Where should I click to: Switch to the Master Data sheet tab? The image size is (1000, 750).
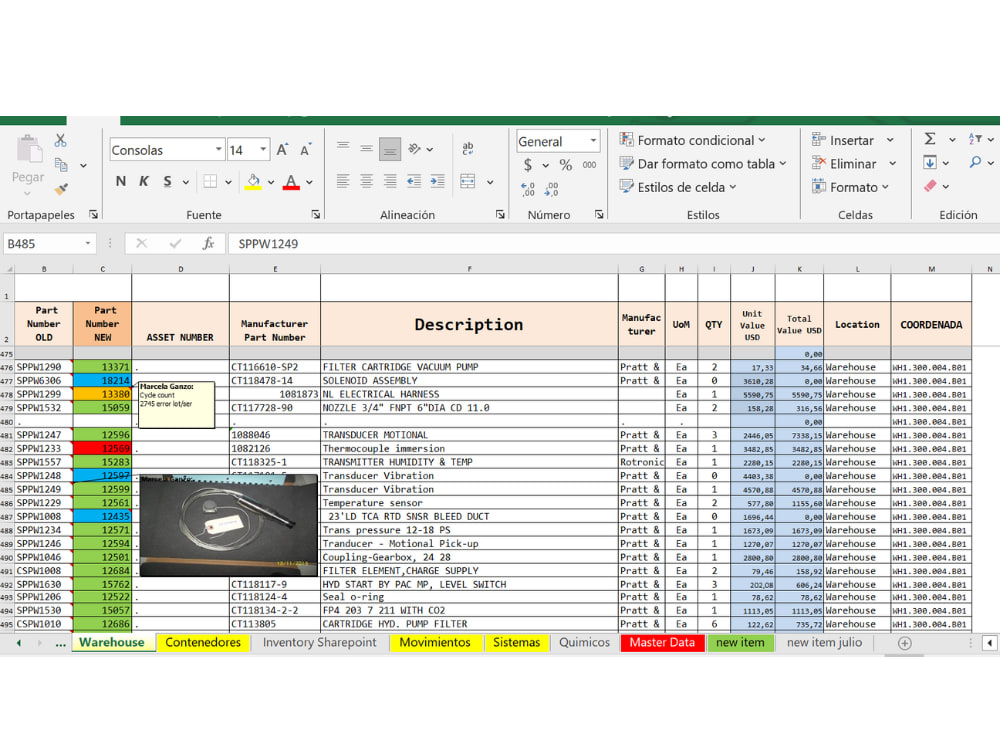(662, 643)
